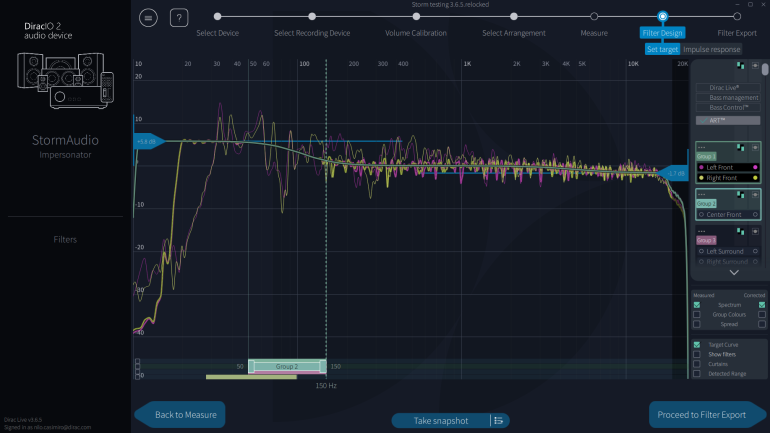Go to the Filter Export step

click(x=737, y=16)
